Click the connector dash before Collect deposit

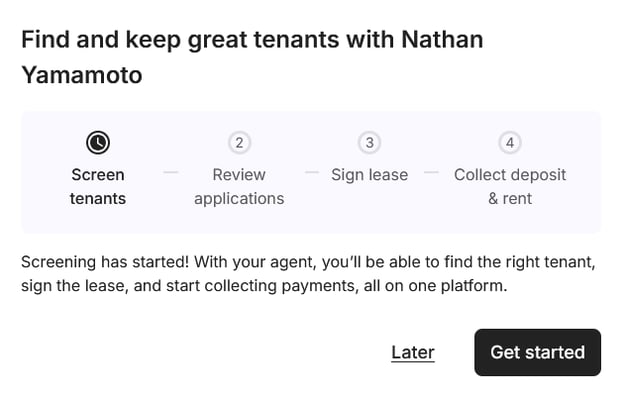click(431, 172)
